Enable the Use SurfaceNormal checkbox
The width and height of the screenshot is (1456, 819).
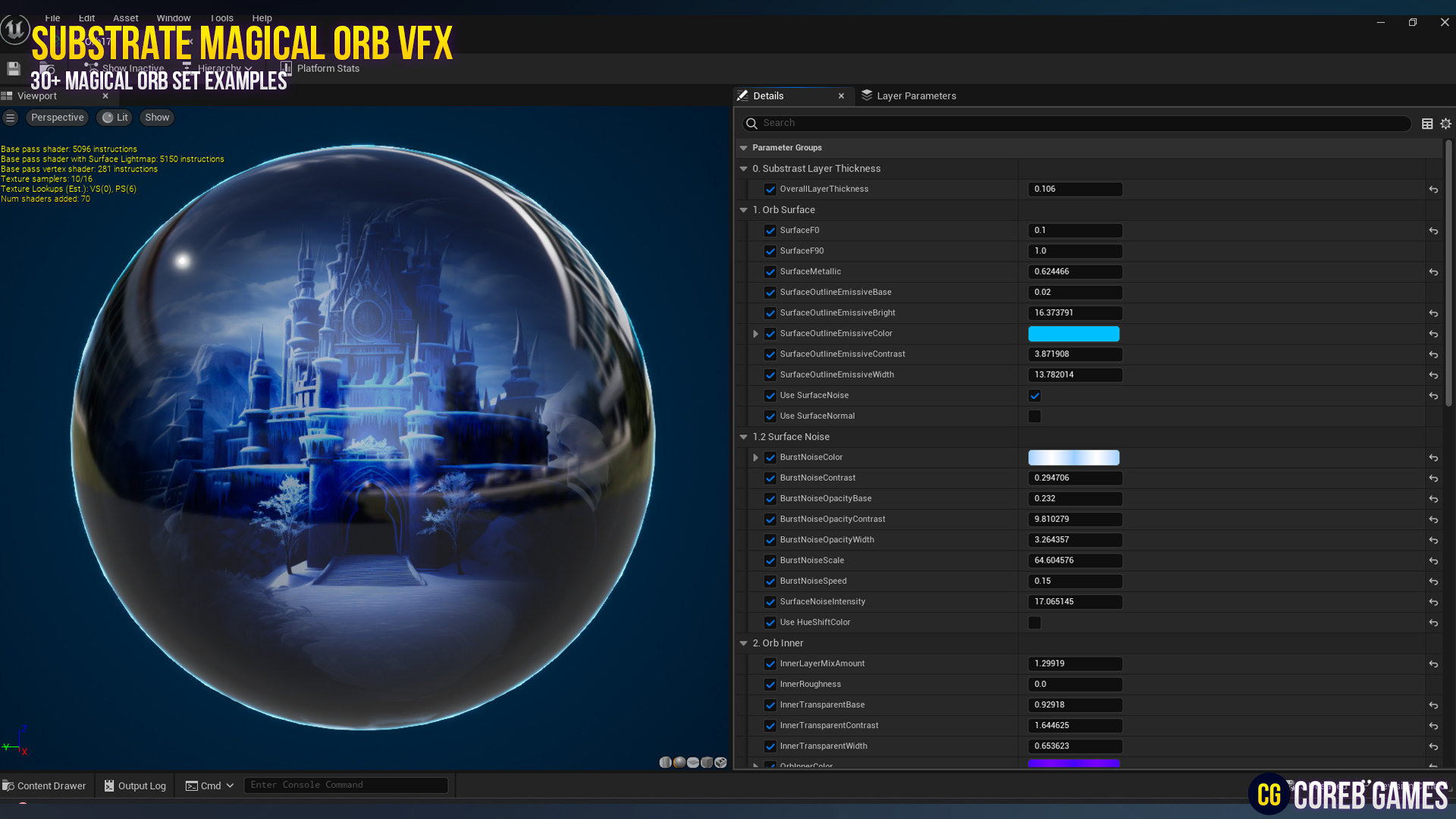pos(1034,416)
